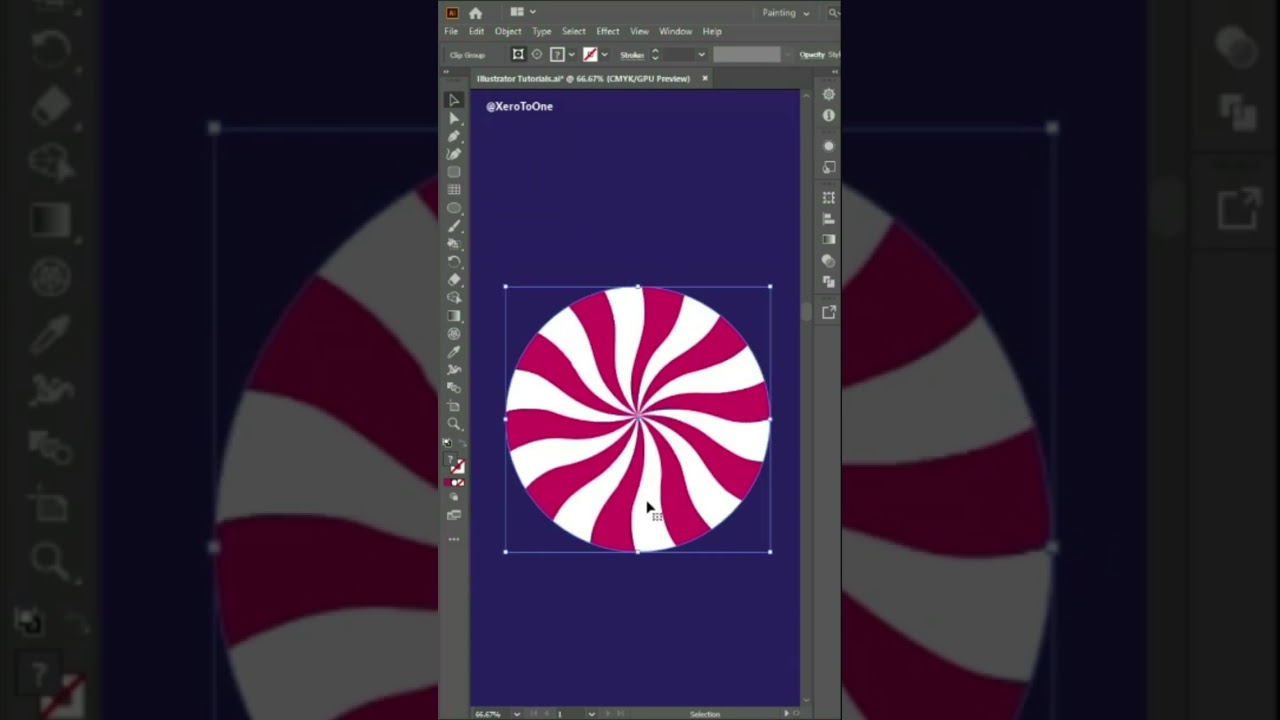Select the Eyedropper tool
This screenshot has width=1280, height=720.
click(454, 352)
